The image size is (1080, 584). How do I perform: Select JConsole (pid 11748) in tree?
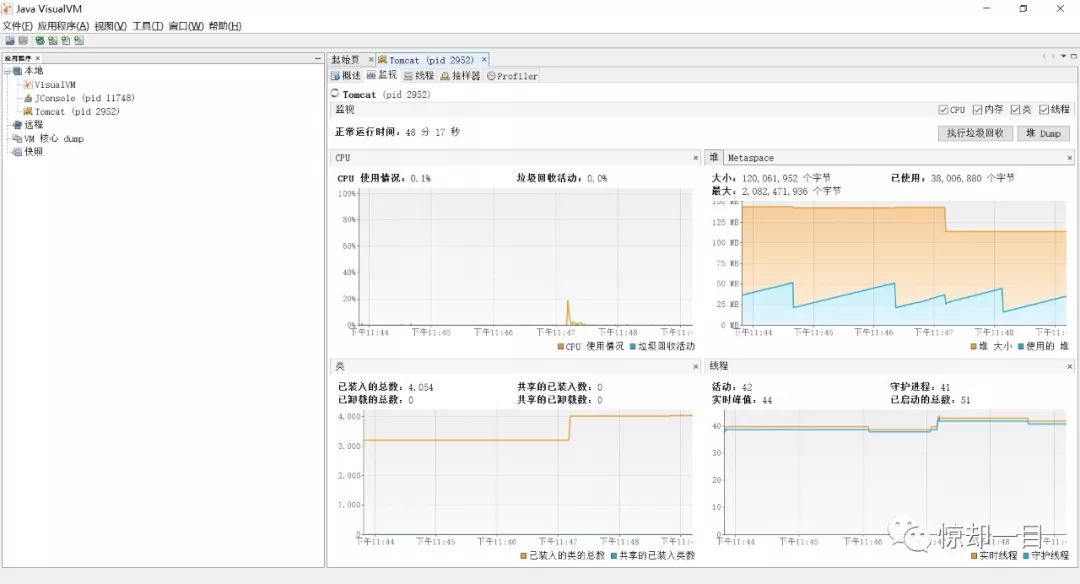(x=85, y=98)
